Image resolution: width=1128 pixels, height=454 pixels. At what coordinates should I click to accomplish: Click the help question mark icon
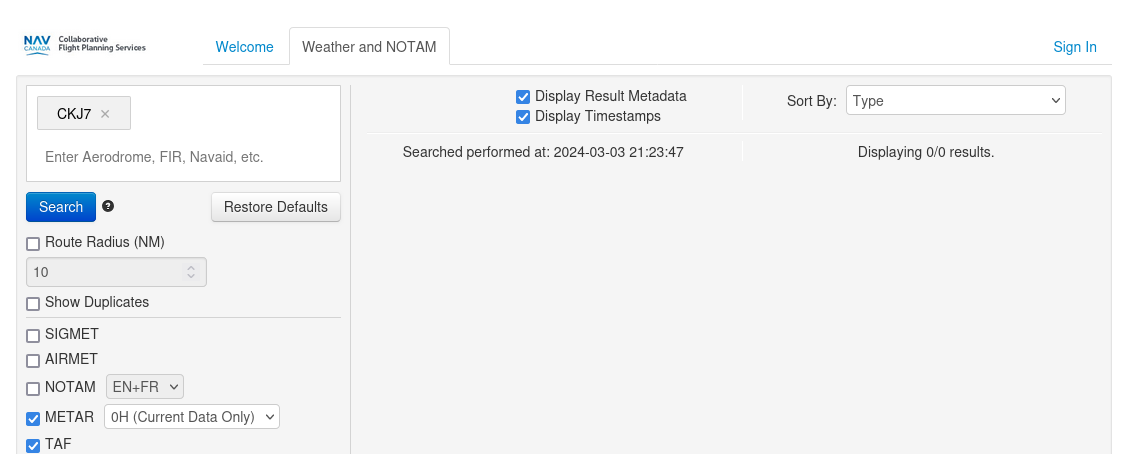click(x=108, y=206)
